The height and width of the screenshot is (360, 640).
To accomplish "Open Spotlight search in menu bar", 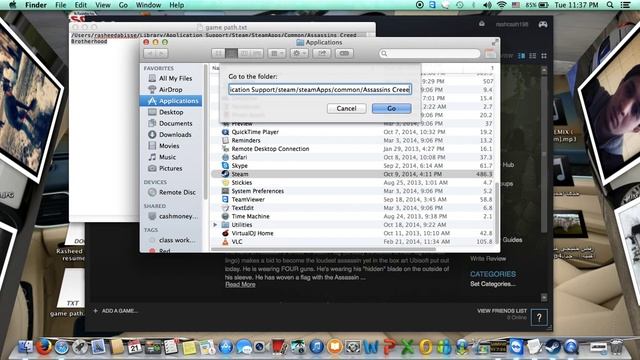I will point(610,5).
